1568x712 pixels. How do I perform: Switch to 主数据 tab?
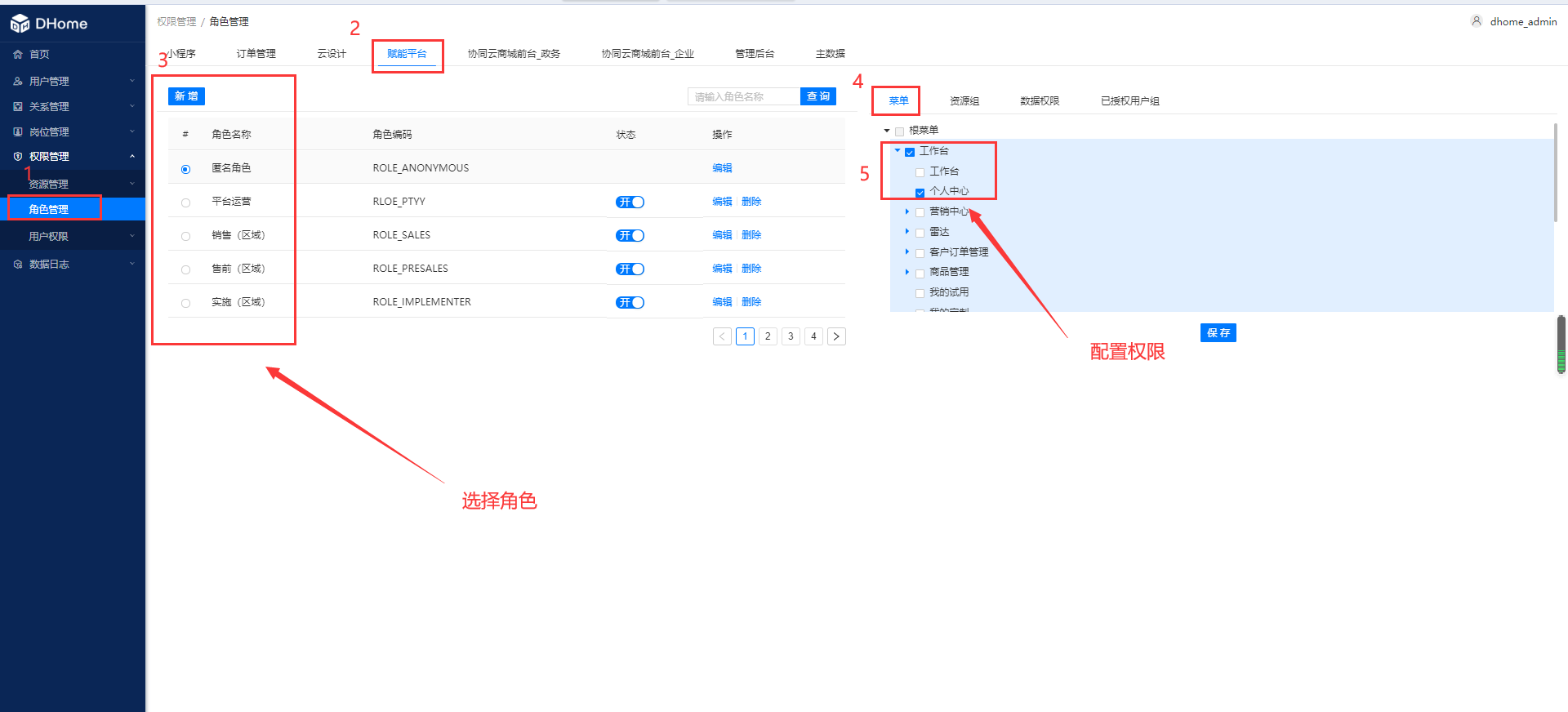point(830,54)
